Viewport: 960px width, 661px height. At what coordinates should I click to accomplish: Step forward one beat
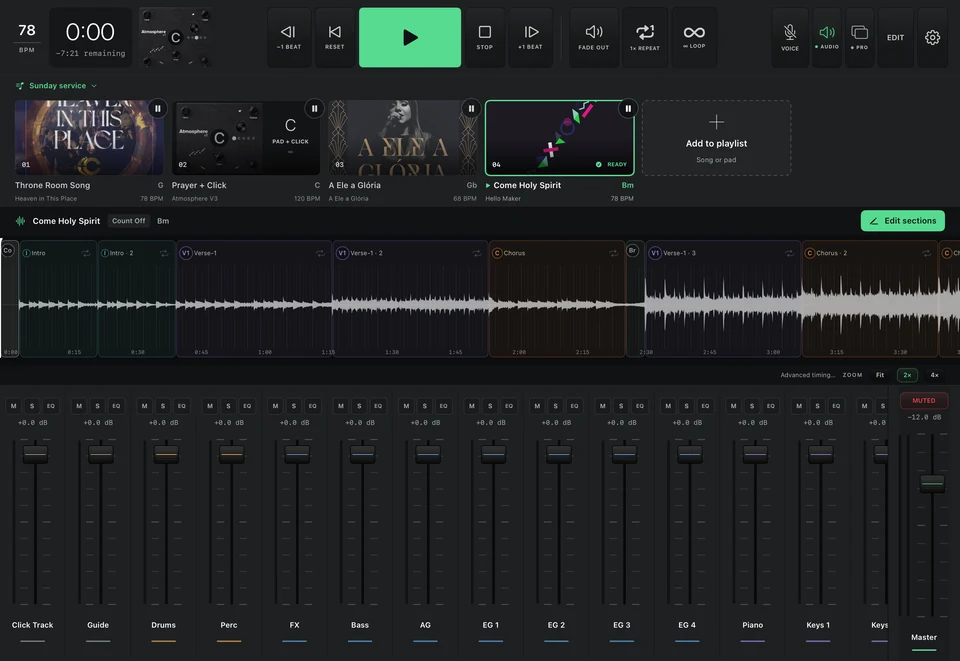530,37
